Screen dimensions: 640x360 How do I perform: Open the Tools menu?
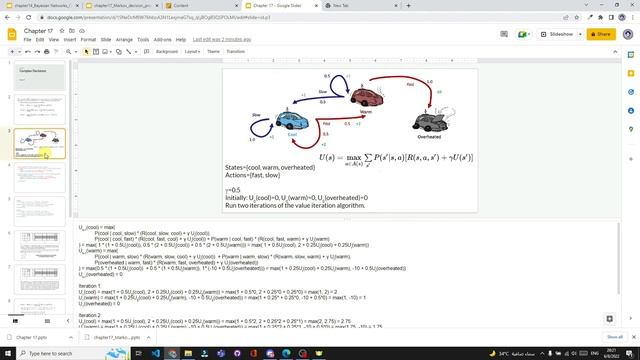point(143,40)
